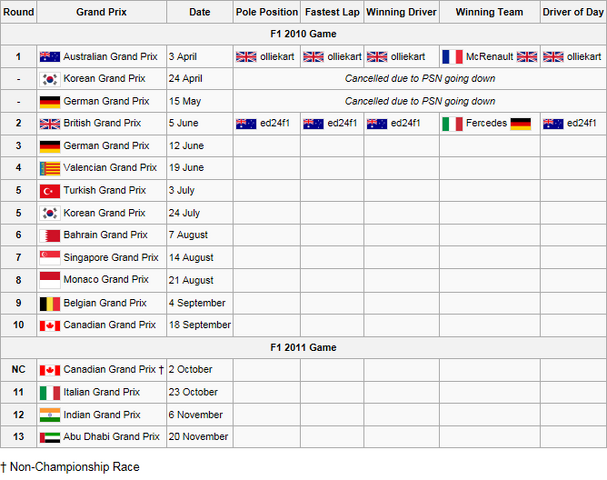Click the Fercedes team name
Screen dimensions: 607x480
pyautogui.click(x=486, y=123)
